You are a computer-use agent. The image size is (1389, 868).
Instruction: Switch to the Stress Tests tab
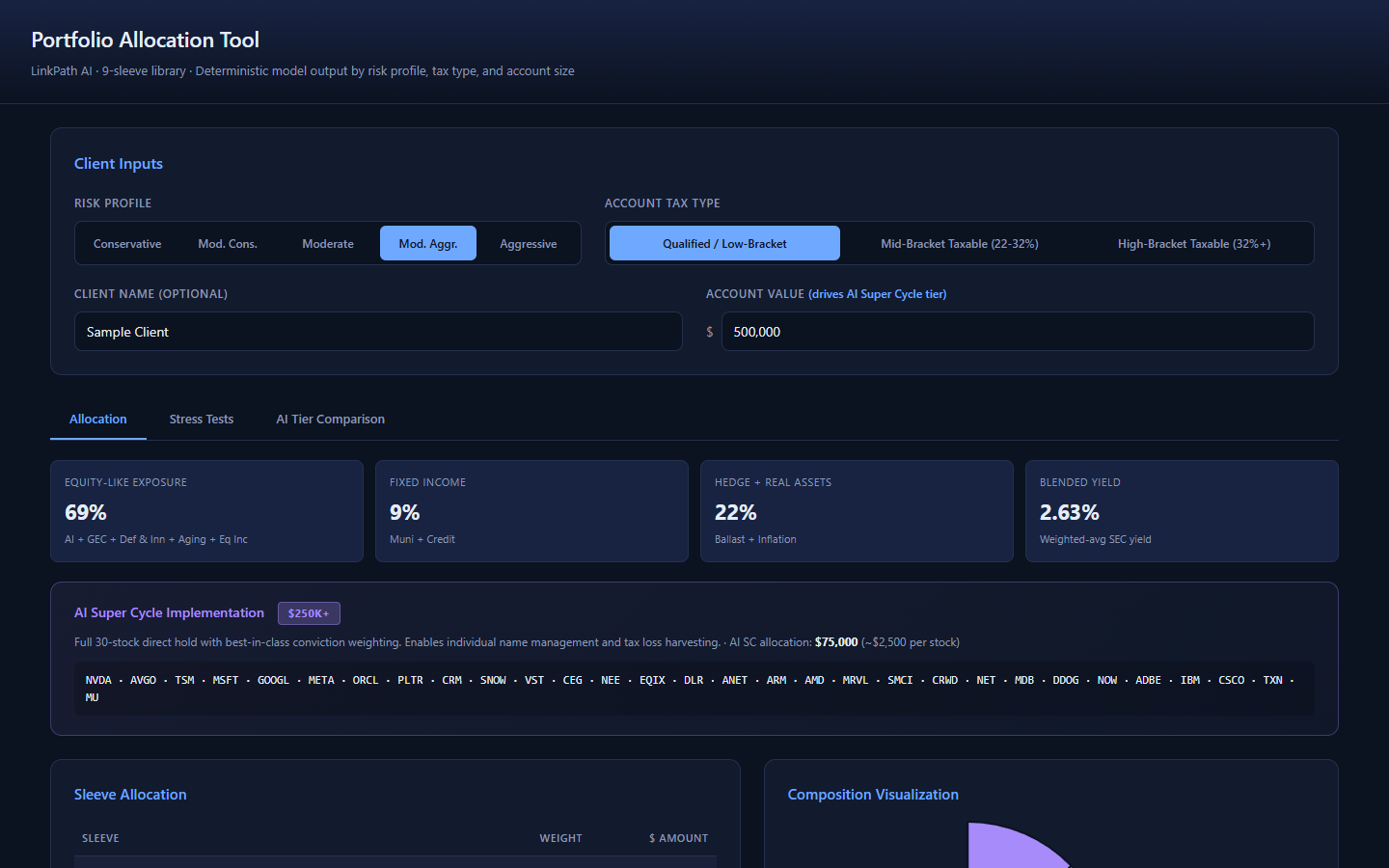click(x=202, y=419)
